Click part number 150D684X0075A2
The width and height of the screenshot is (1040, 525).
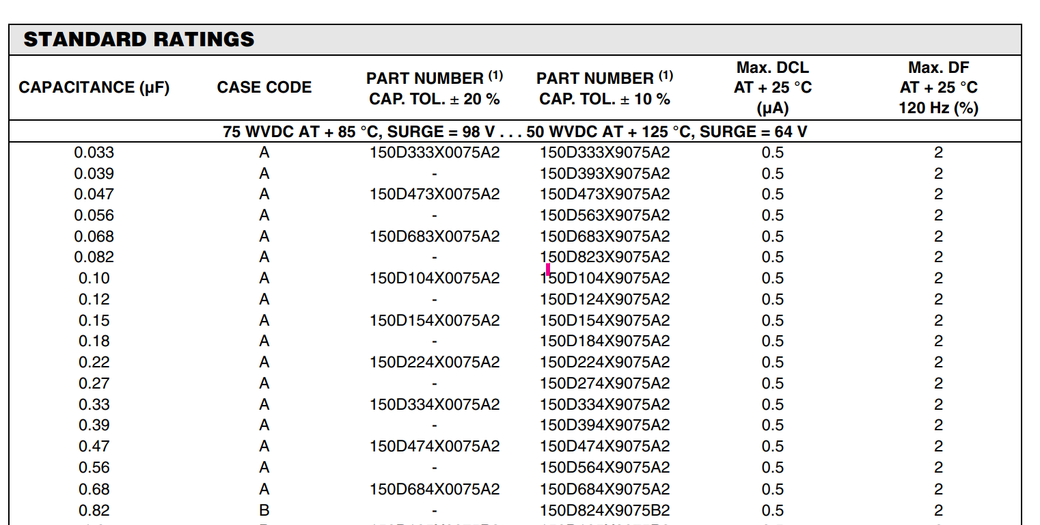point(434,489)
